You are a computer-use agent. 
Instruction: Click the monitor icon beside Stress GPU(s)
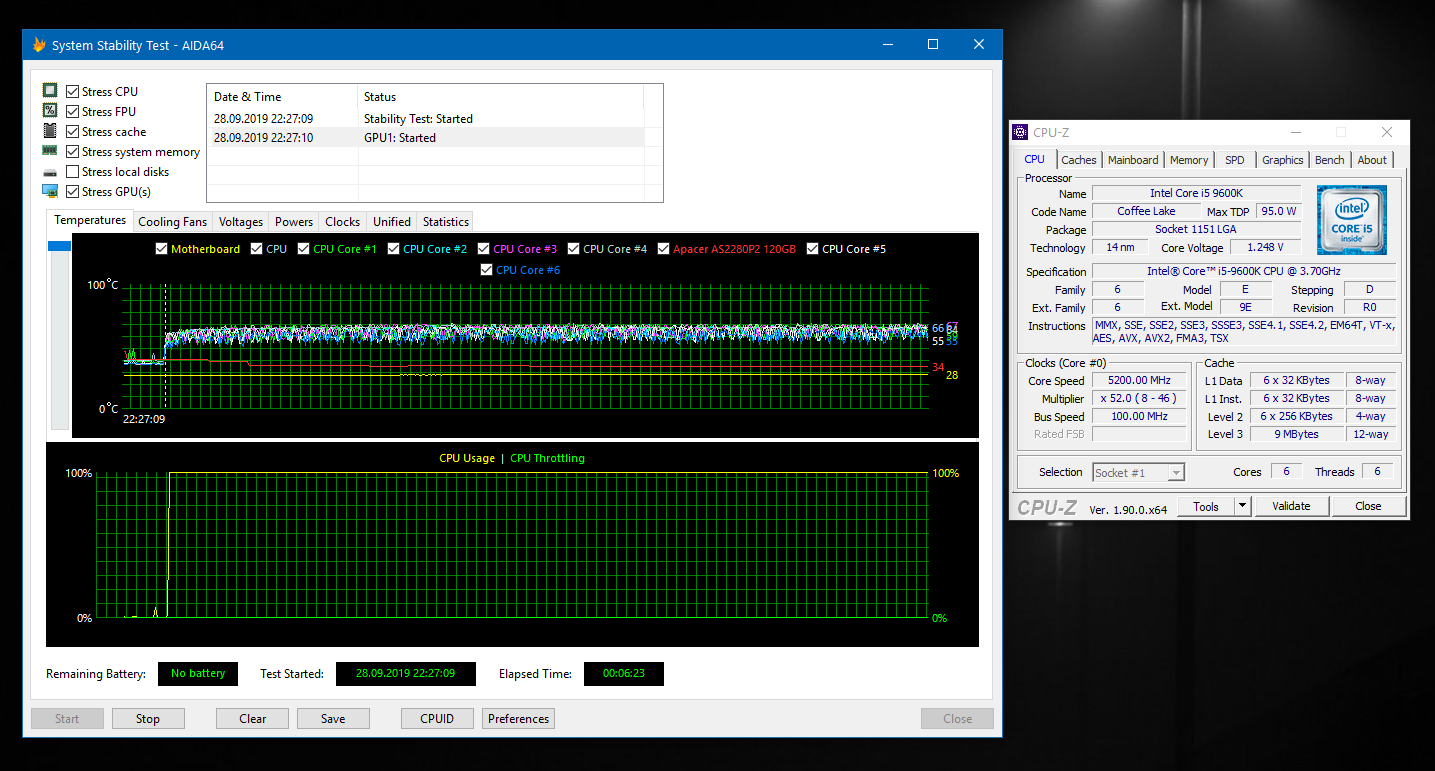pyautogui.click(x=50, y=191)
